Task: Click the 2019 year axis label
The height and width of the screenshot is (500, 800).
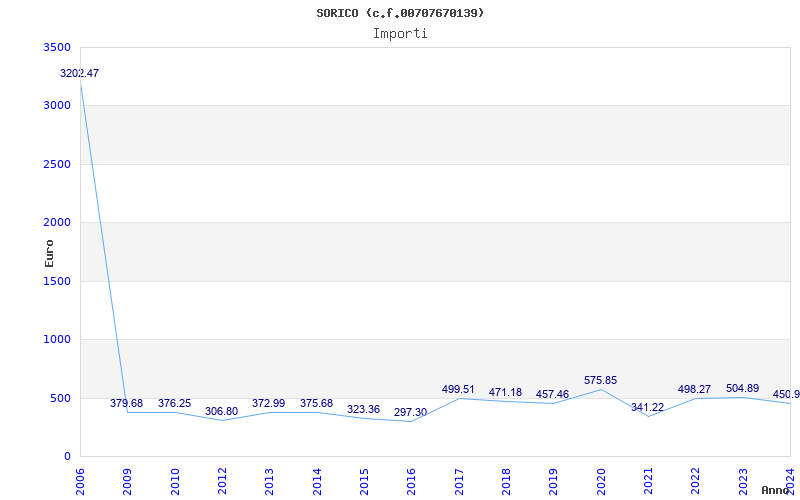Action: [x=554, y=481]
